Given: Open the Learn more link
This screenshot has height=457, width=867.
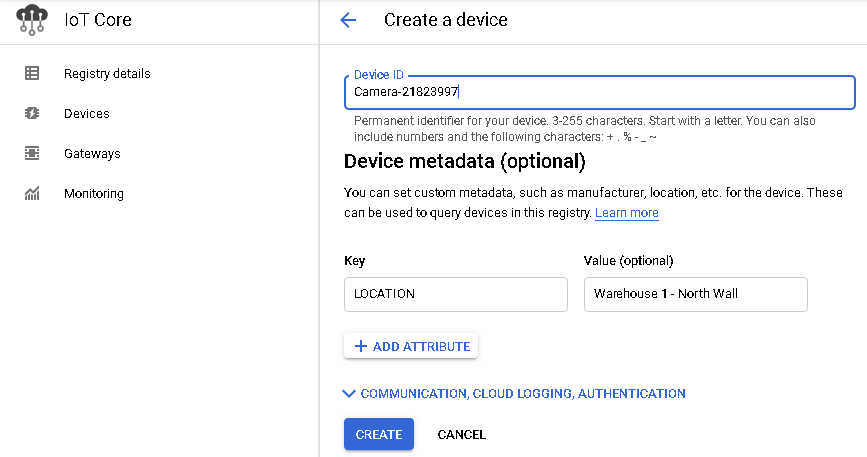Looking at the screenshot, I should 626,213.
